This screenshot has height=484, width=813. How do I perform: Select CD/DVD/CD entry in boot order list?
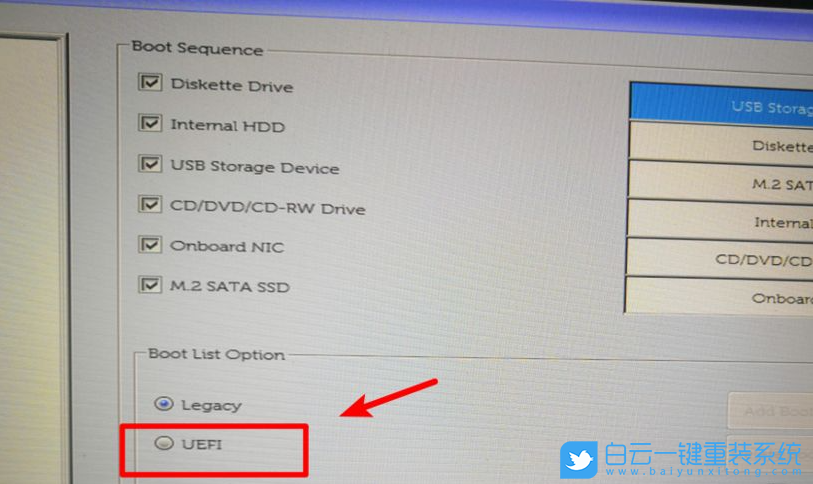point(720,258)
